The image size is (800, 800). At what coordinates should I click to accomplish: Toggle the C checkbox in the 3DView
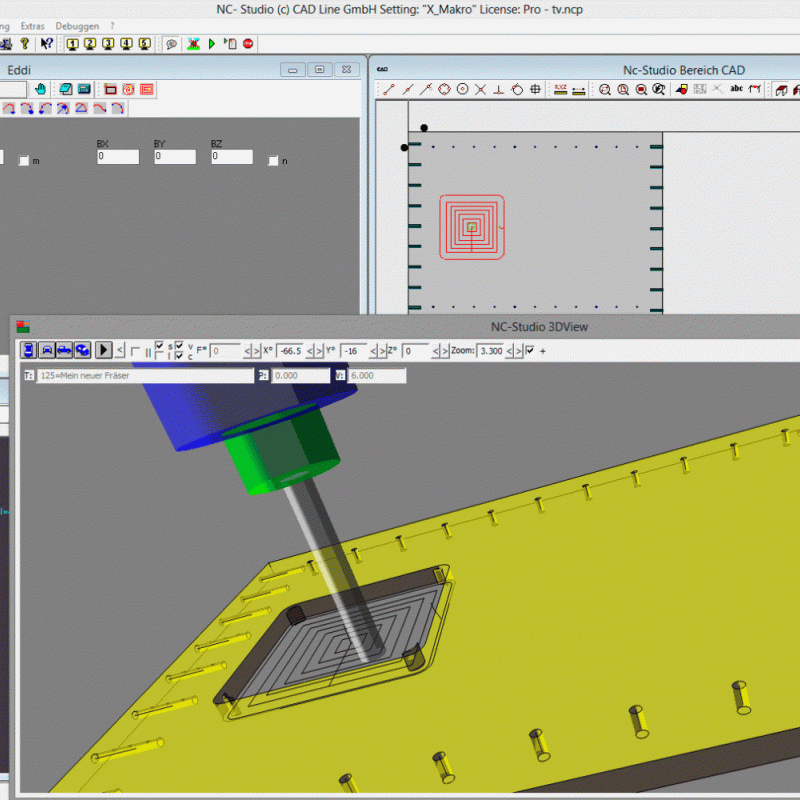(x=178, y=353)
